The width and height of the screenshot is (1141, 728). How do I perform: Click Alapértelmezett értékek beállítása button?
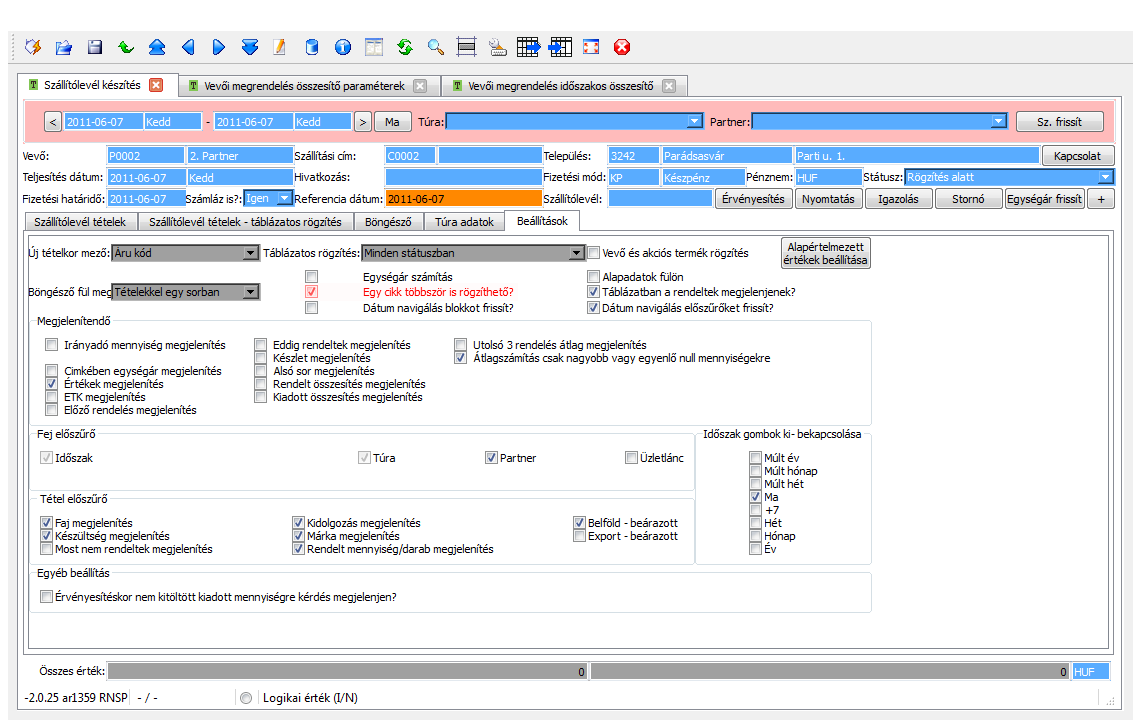(825, 253)
